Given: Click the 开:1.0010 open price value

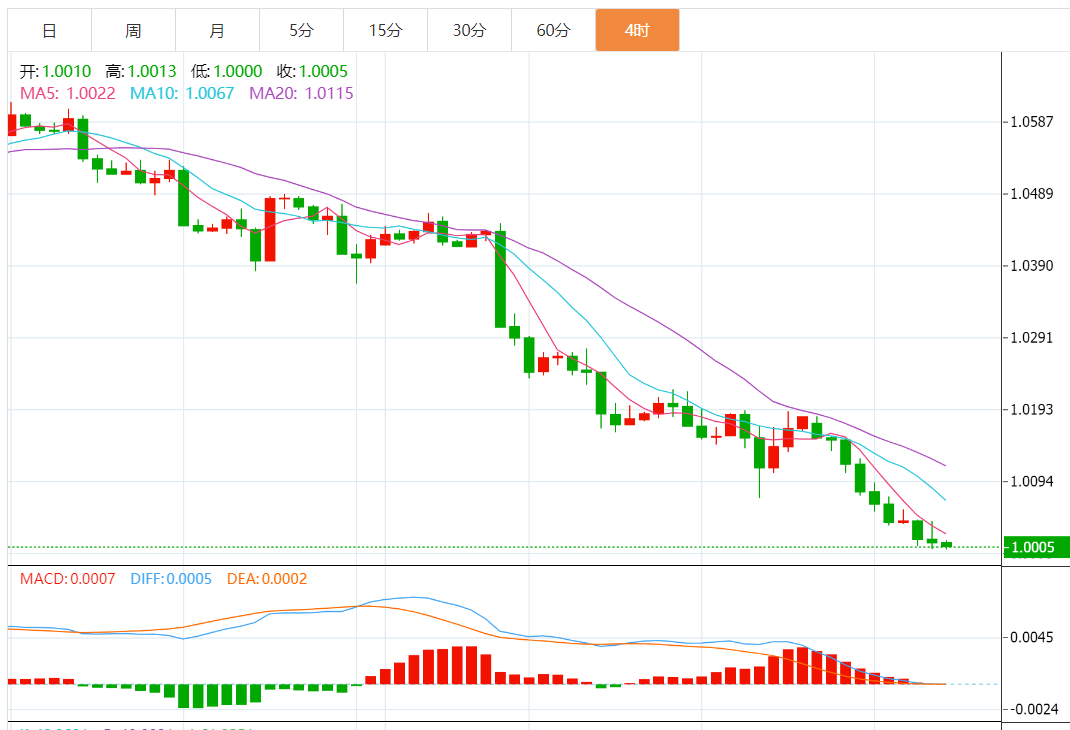Looking at the screenshot, I should tap(55, 71).
